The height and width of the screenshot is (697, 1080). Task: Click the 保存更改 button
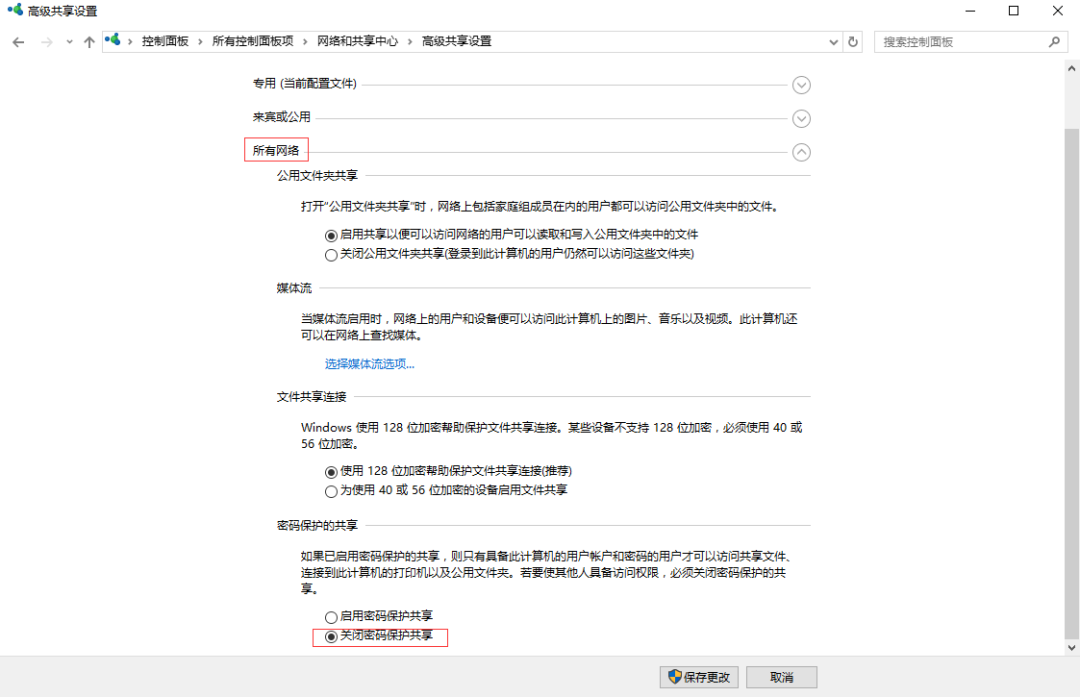[698, 676]
